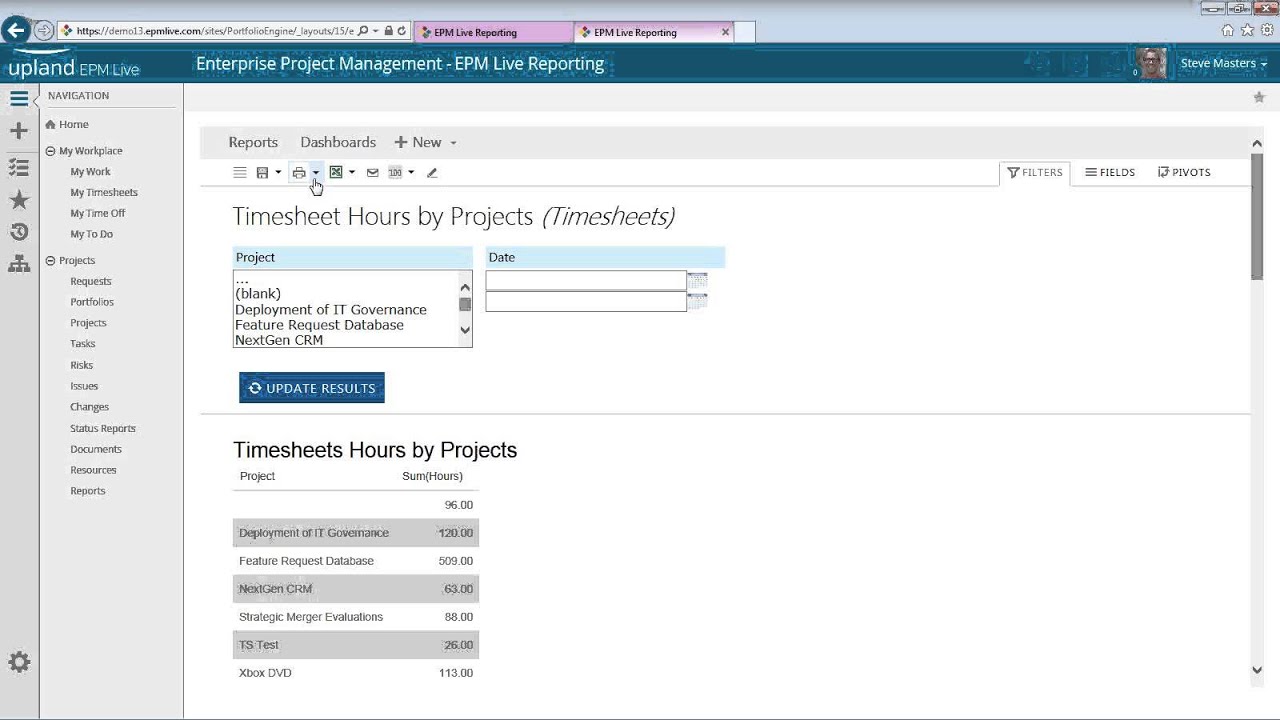Screen dimensions: 1280x720
Task: Click the browser tools gear icon
Action: click(1267, 31)
